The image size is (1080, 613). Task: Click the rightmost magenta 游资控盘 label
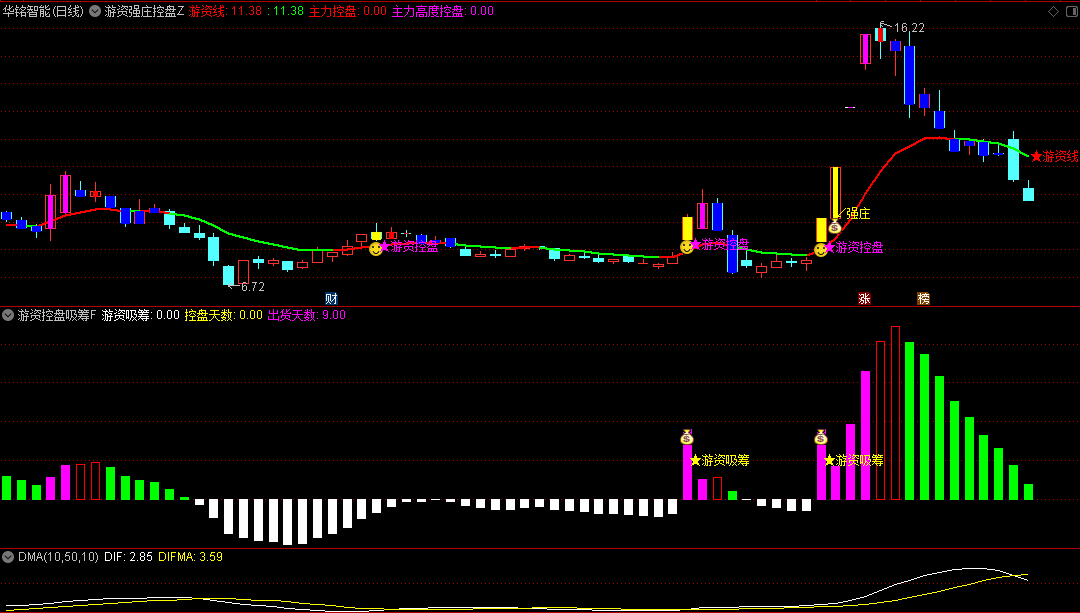click(x=859, y=247)
